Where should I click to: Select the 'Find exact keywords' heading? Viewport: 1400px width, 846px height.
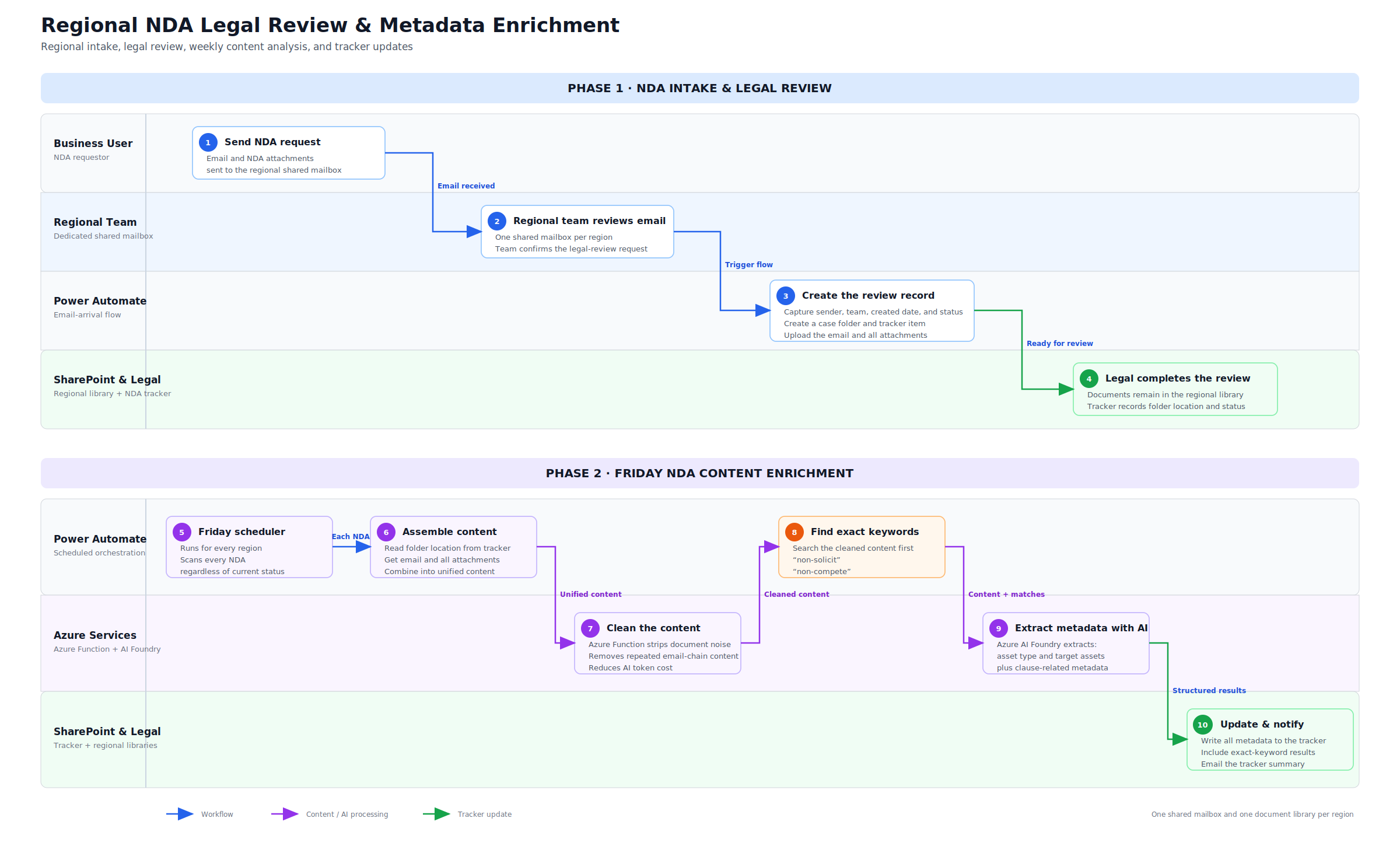point(864,532)
